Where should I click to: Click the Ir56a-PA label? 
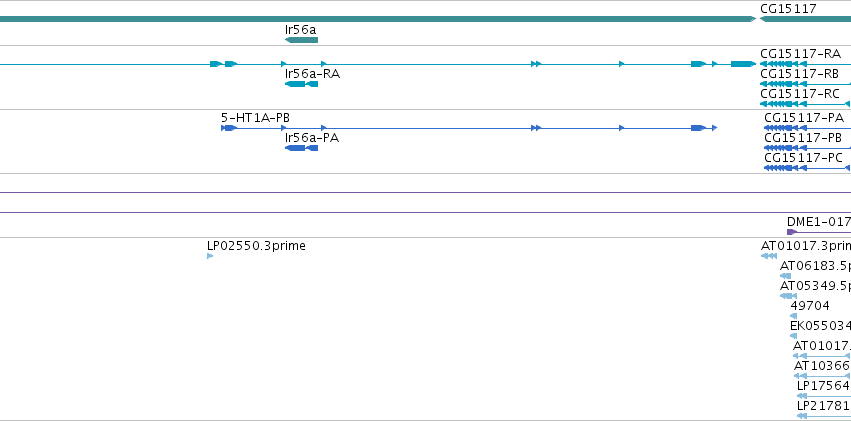pos(312,138)
